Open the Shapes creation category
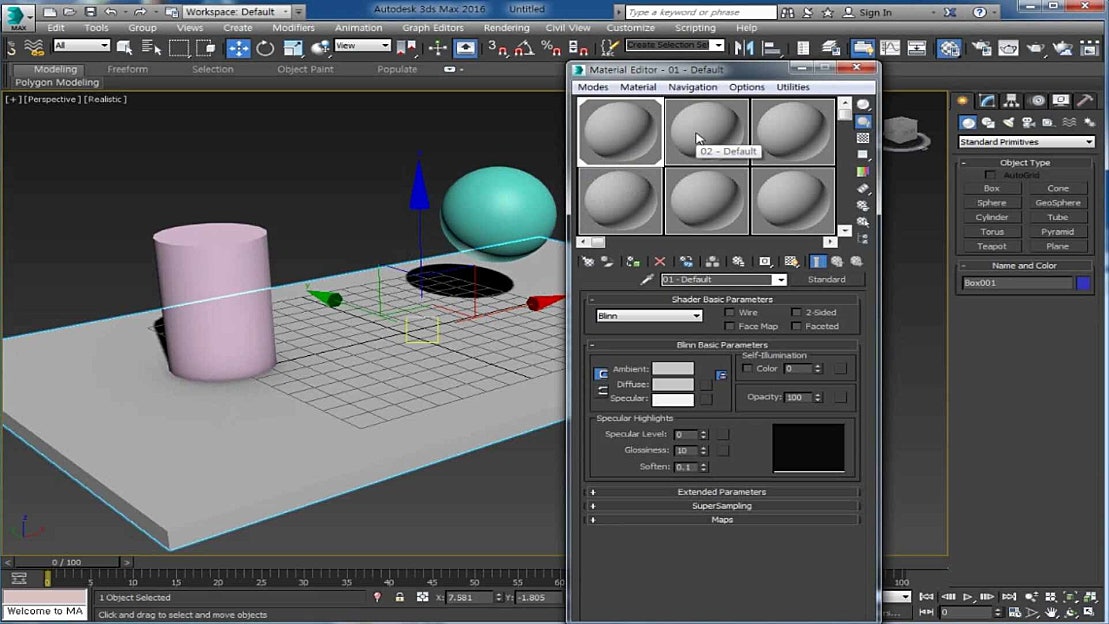This screenshot has height=624, width=1109. [x=988, y=121]
